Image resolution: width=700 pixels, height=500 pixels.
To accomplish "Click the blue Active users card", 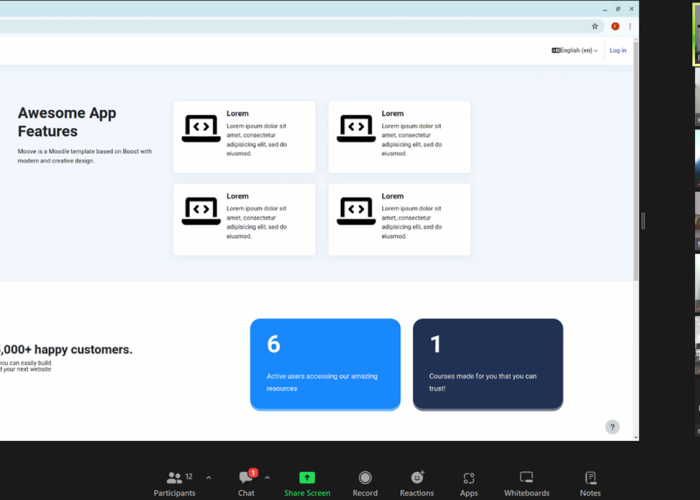I will point(325,364).
